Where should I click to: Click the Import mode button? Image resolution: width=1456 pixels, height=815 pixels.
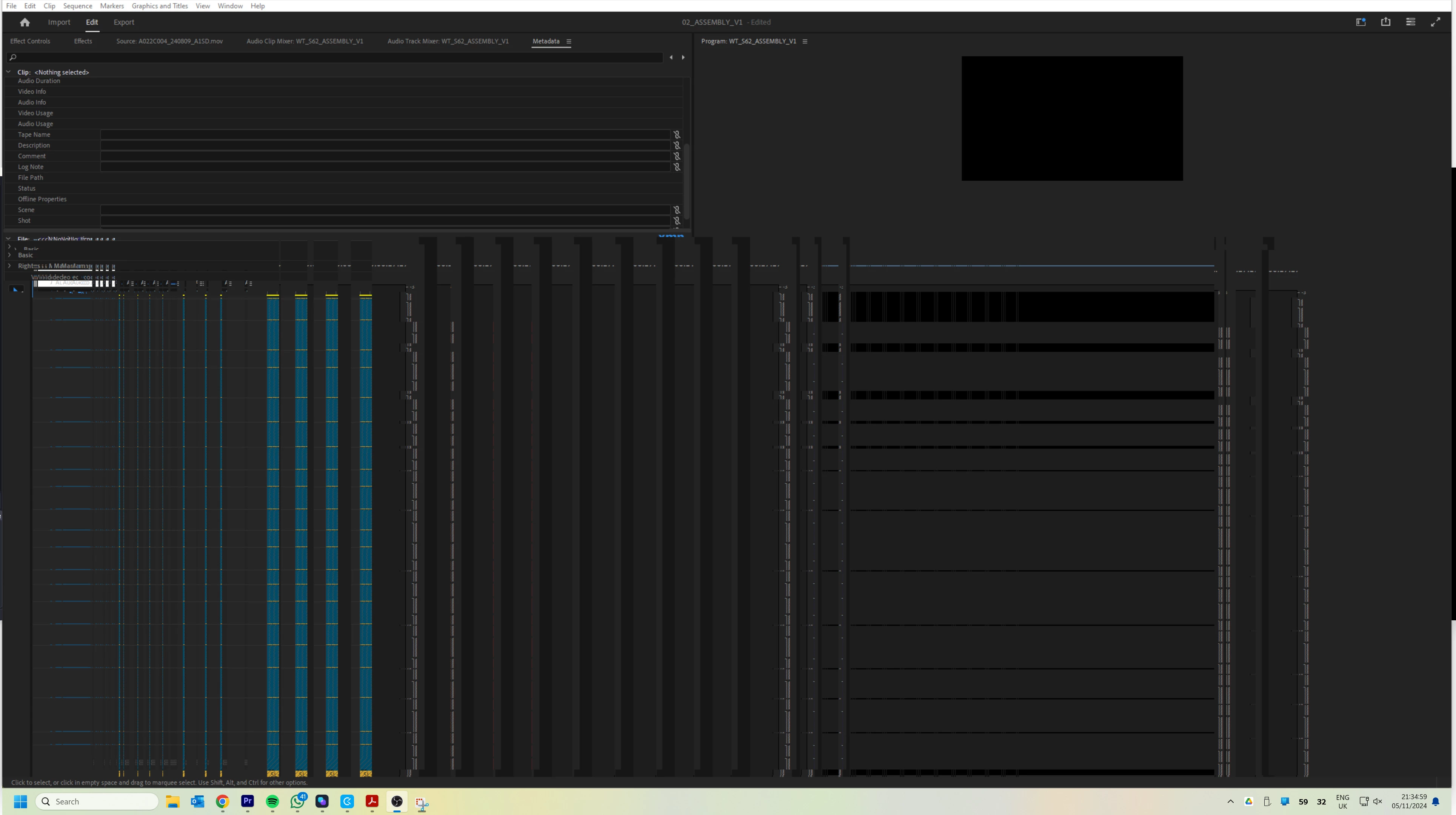(x=59, y=23)
